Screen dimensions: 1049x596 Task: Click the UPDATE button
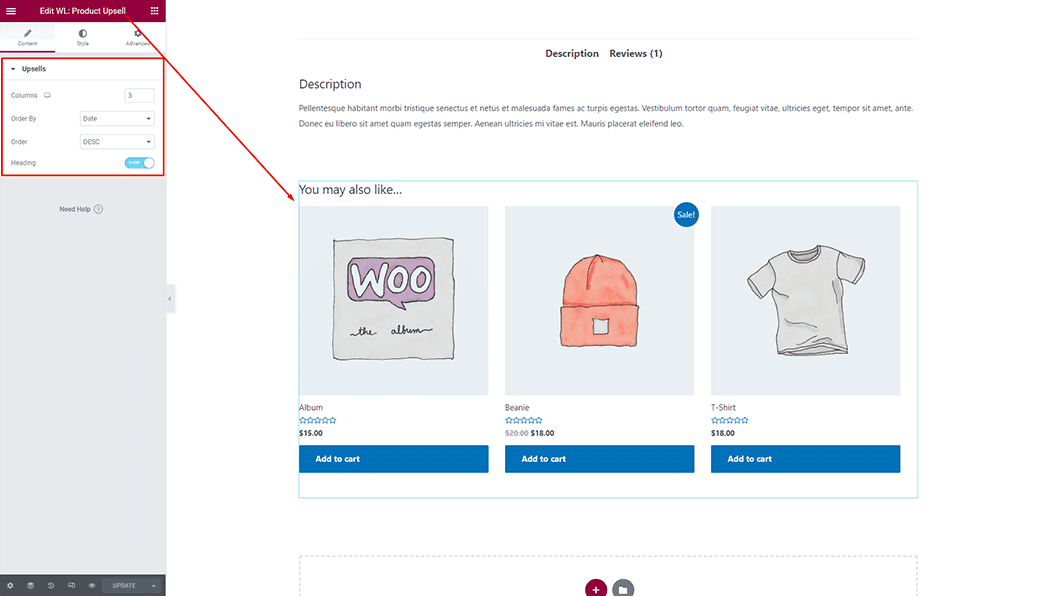click(x=123, y=585)
